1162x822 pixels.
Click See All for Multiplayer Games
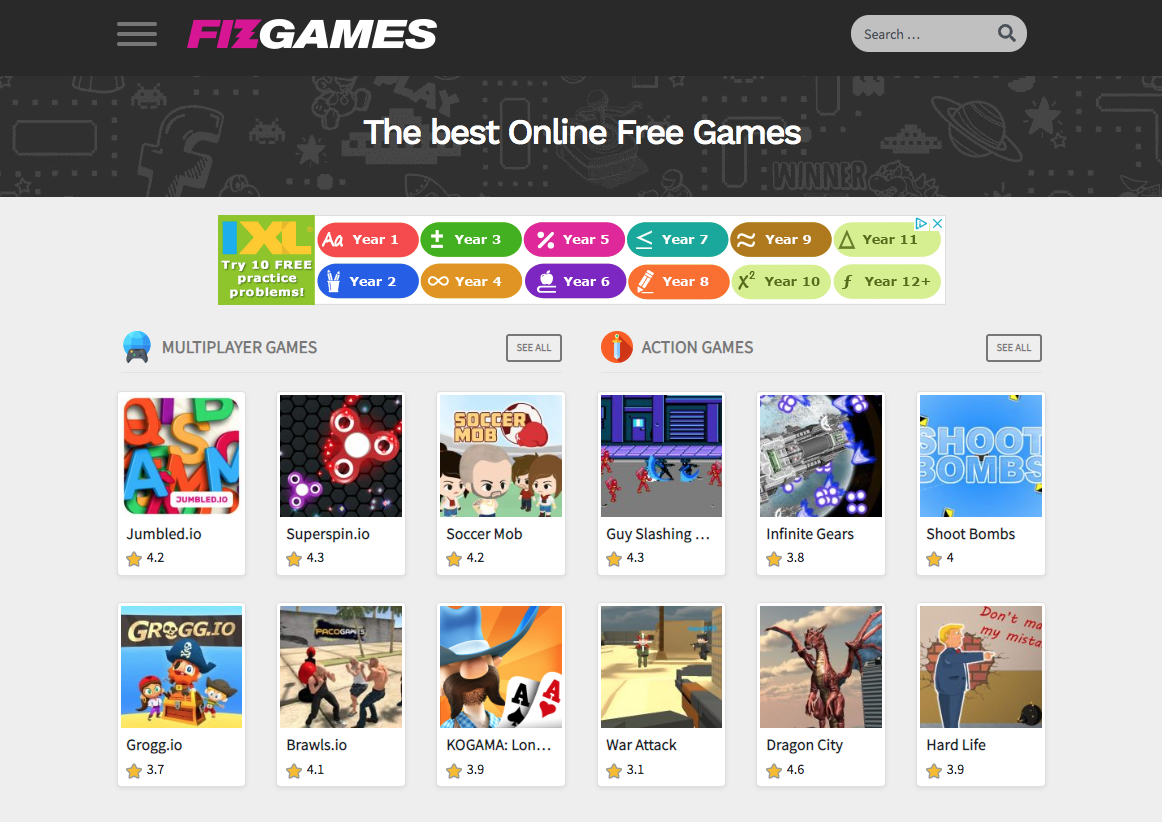534,348
